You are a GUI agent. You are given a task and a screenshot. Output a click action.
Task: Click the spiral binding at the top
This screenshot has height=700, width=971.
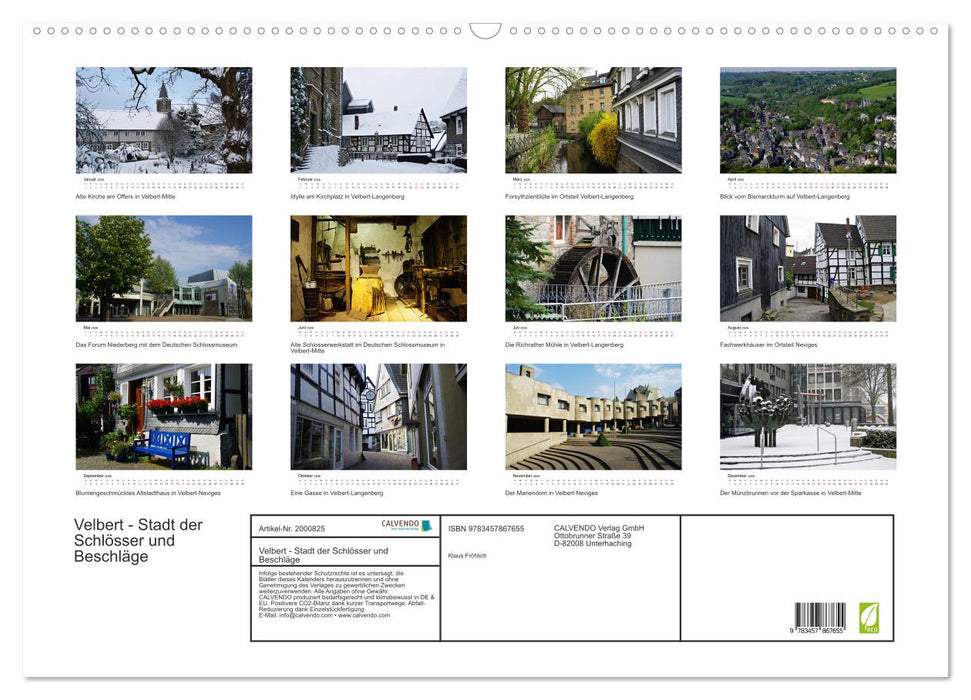(485, 32)
